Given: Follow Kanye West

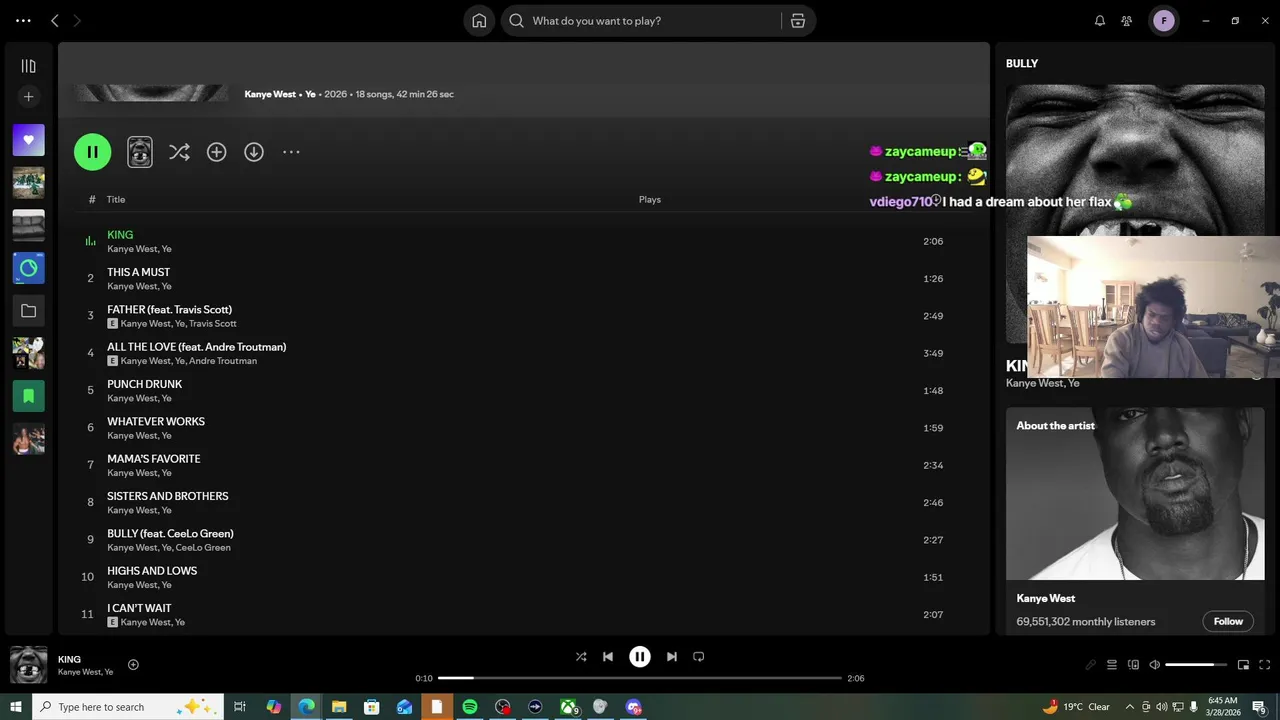Looking at the screenshot, I should [x=1228, y=621].
